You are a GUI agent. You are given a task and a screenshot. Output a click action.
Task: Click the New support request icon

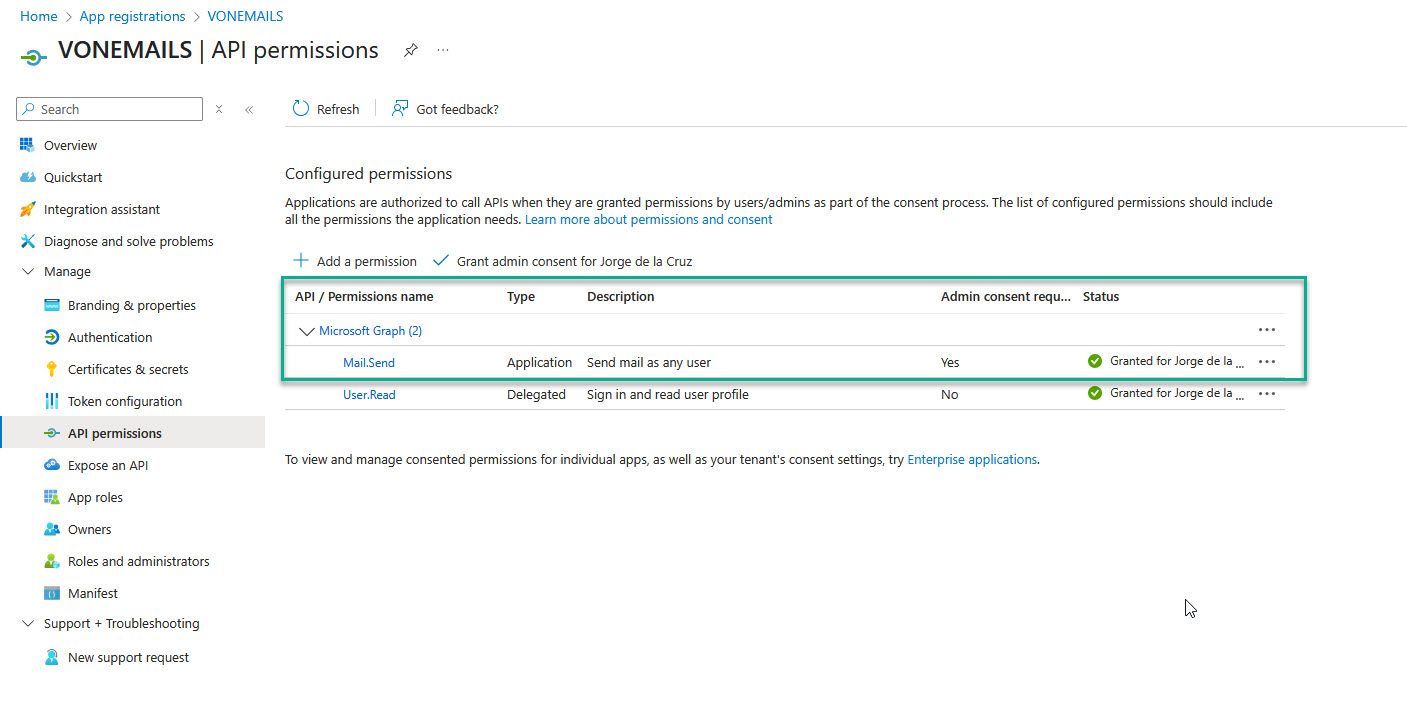coord(52,657)
